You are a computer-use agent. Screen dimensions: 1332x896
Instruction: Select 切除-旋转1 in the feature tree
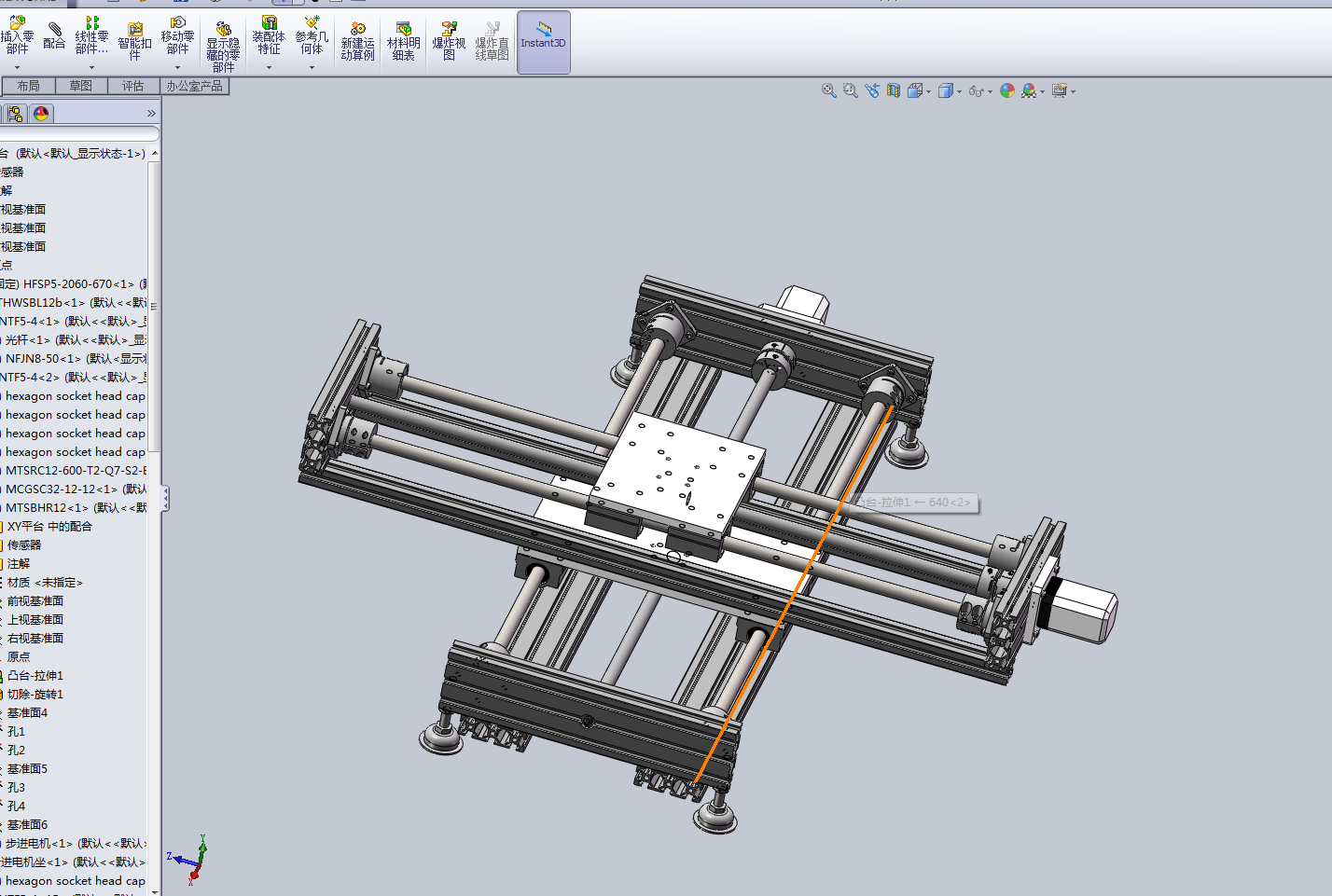click(35, 694)
